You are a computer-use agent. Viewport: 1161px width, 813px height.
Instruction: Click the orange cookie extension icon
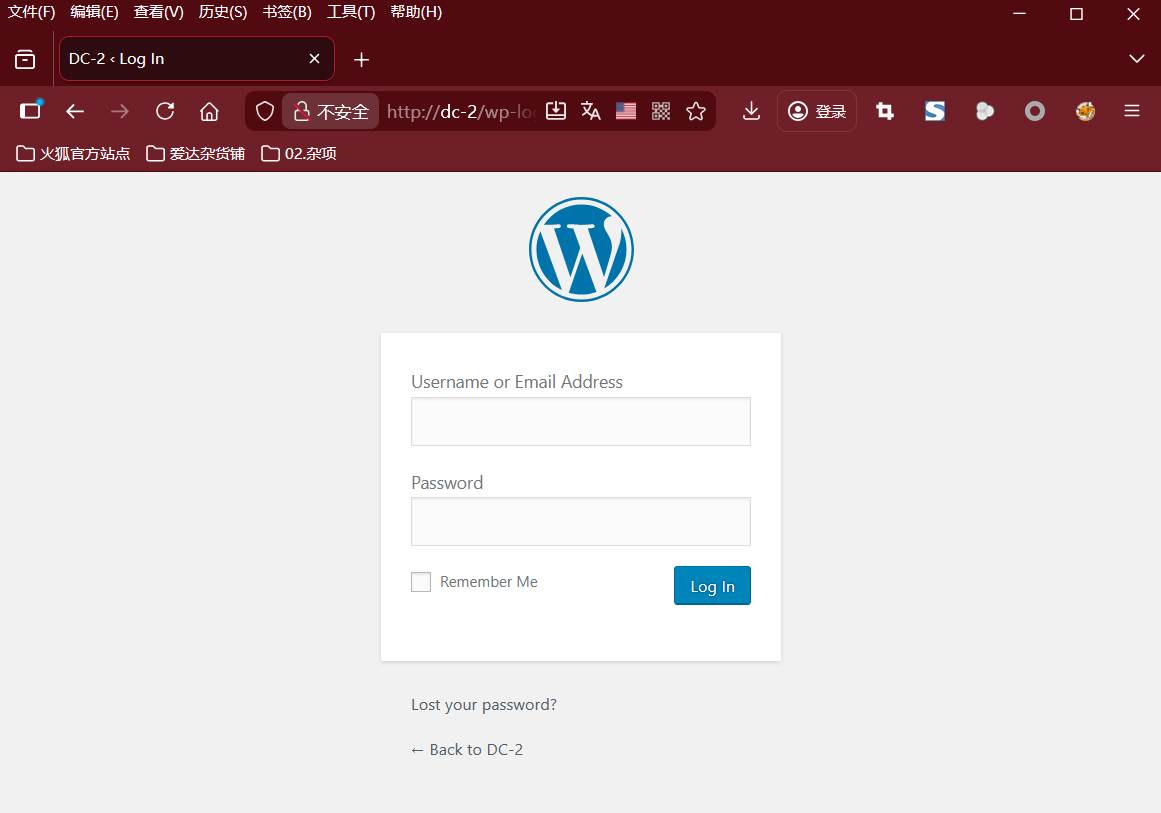[1085, 111]
